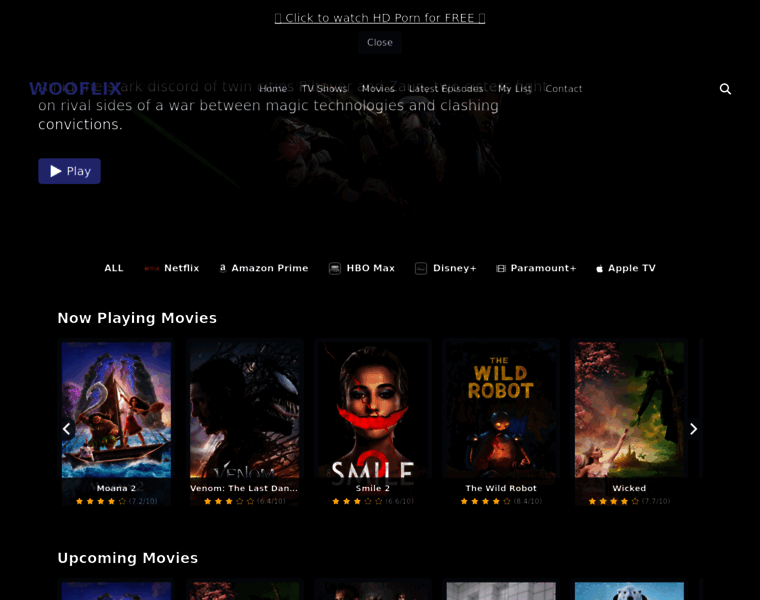Image resolution: width=760 pixels, height=600 pixels.
Task: Open the TV Shows menu item
Action: tap(324, 89)
